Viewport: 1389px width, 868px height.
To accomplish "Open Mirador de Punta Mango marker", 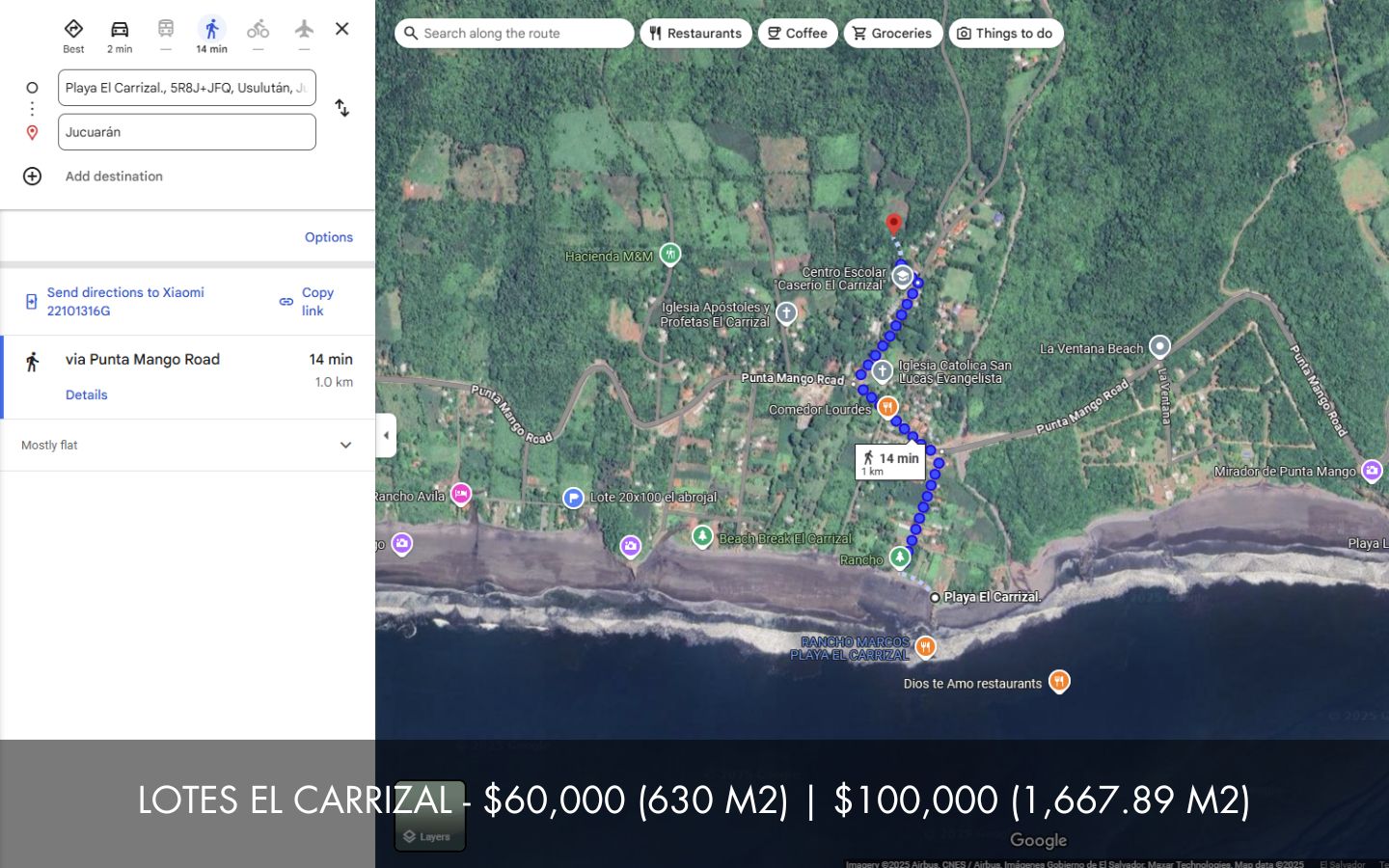I will point(1372,472).
